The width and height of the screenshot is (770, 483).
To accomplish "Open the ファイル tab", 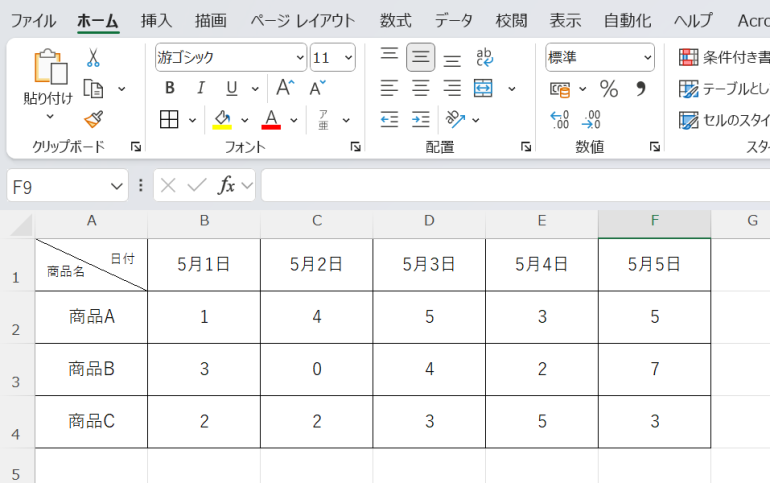I will click(33, 21).
